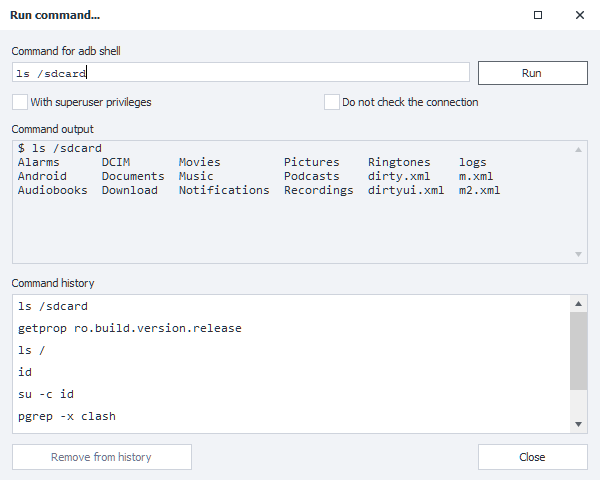Click 'Alarms' in command output
The image size is (600, 480).
point(39,162)
